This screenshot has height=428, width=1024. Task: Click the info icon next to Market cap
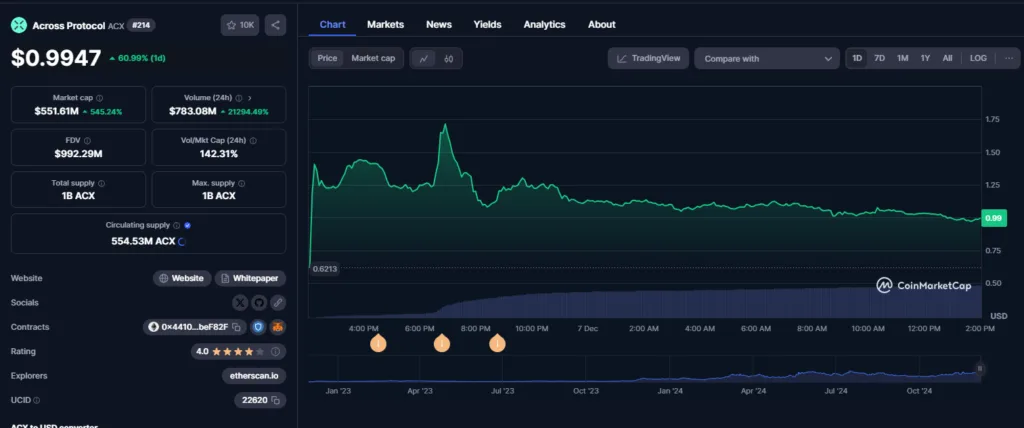[99, 97]
